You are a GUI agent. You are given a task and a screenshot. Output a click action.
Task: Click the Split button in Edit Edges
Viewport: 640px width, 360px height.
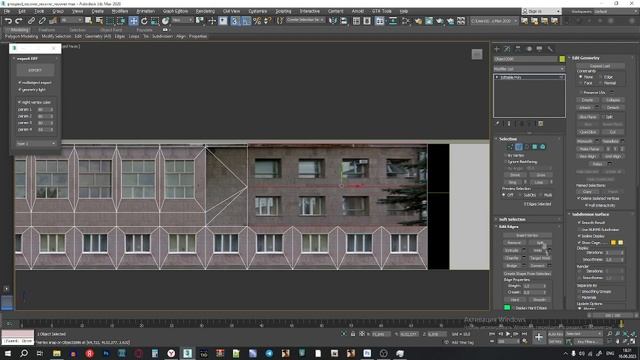click(540, 243)
